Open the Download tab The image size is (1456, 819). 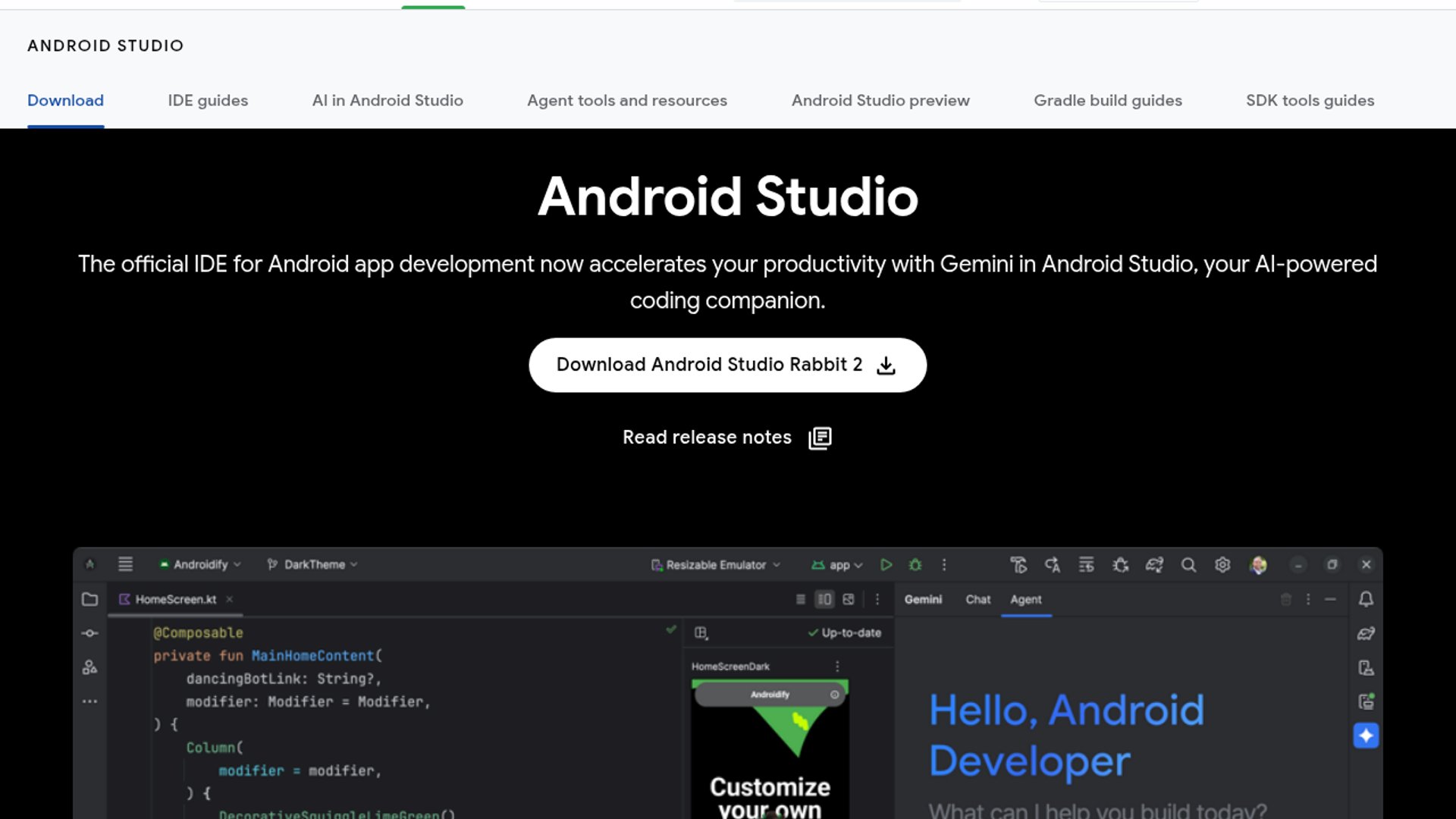[65, 100]
